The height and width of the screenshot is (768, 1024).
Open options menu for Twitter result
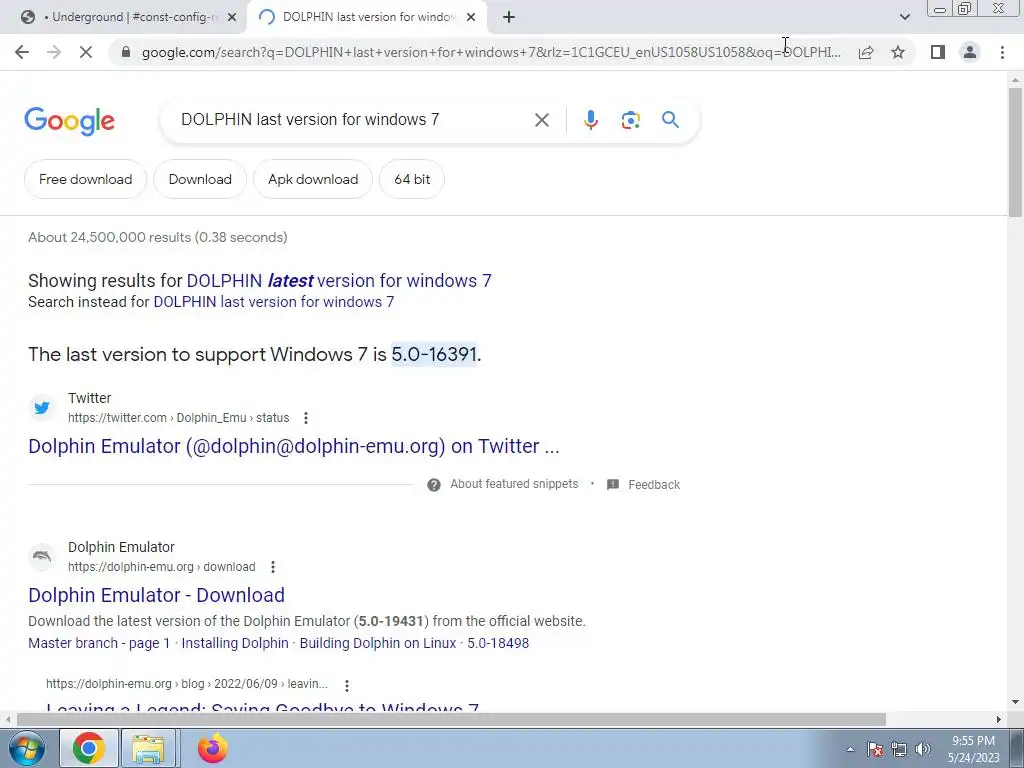coord(306,418)
